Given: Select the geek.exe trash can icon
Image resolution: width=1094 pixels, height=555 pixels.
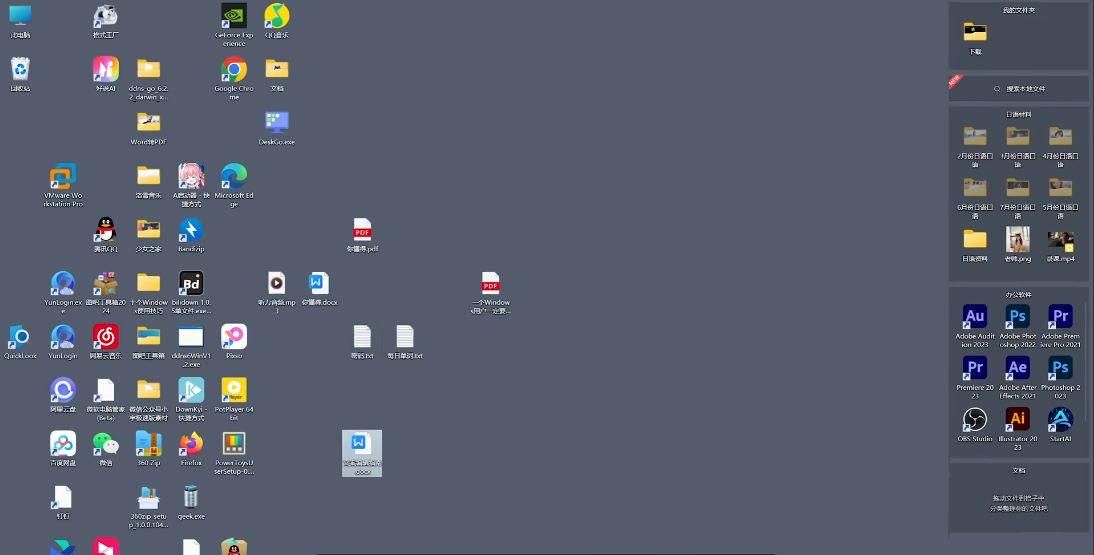Looking at the screenshot, I should click(x=191, y=497).
